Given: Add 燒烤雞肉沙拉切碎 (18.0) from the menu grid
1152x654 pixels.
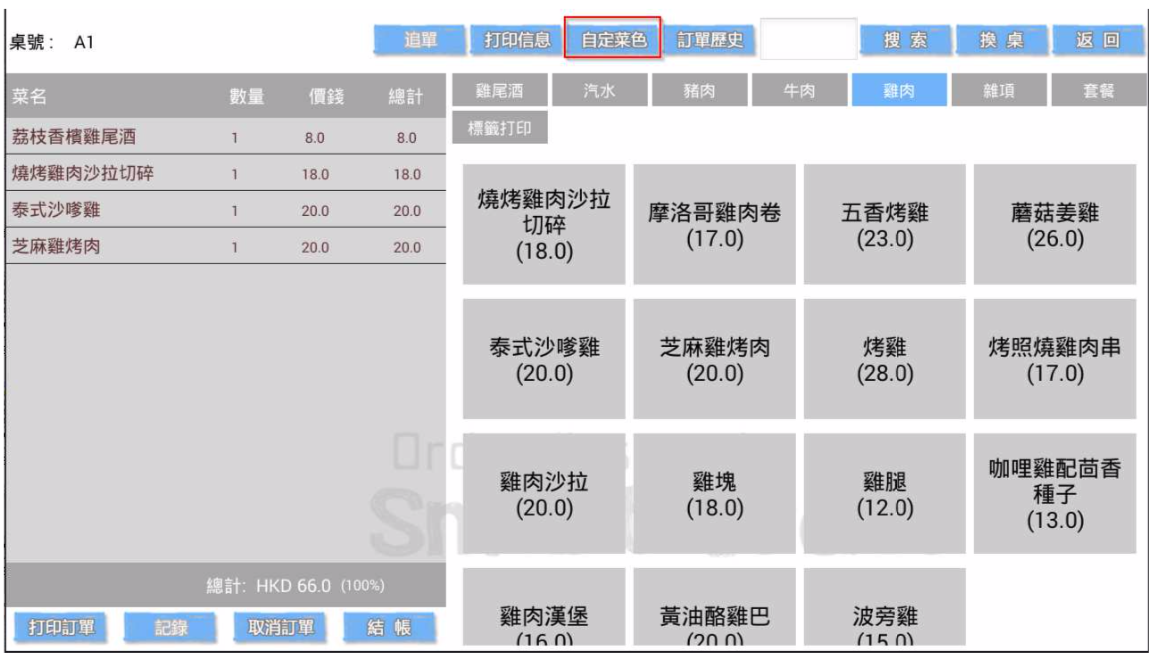Looking at the screenshot, I should [544, 224].
